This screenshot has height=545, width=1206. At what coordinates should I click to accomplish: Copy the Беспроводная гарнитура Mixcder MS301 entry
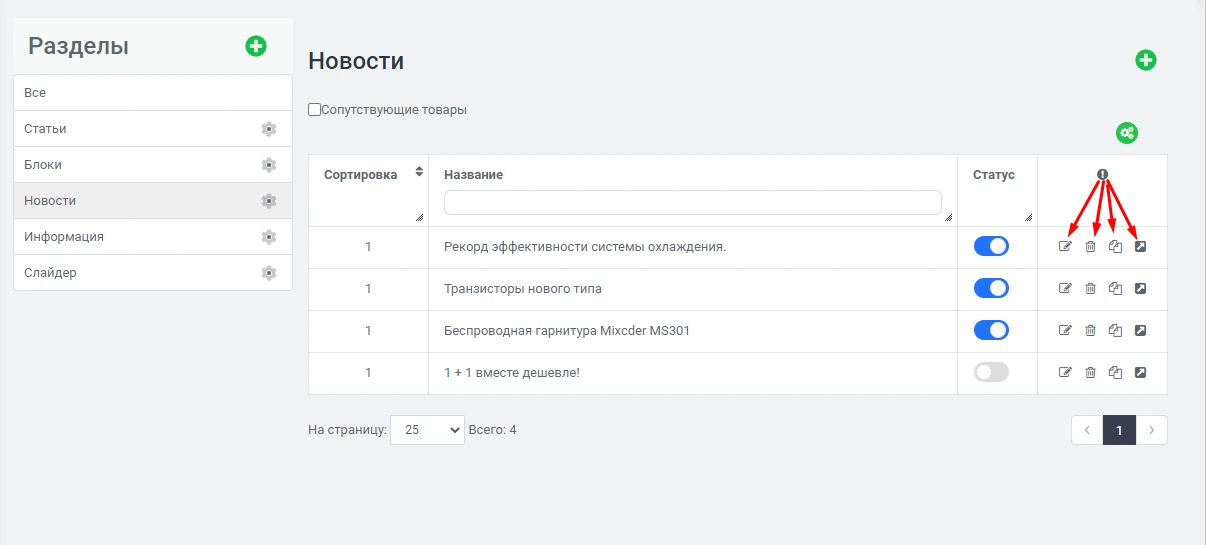(x=1116, y=331)
